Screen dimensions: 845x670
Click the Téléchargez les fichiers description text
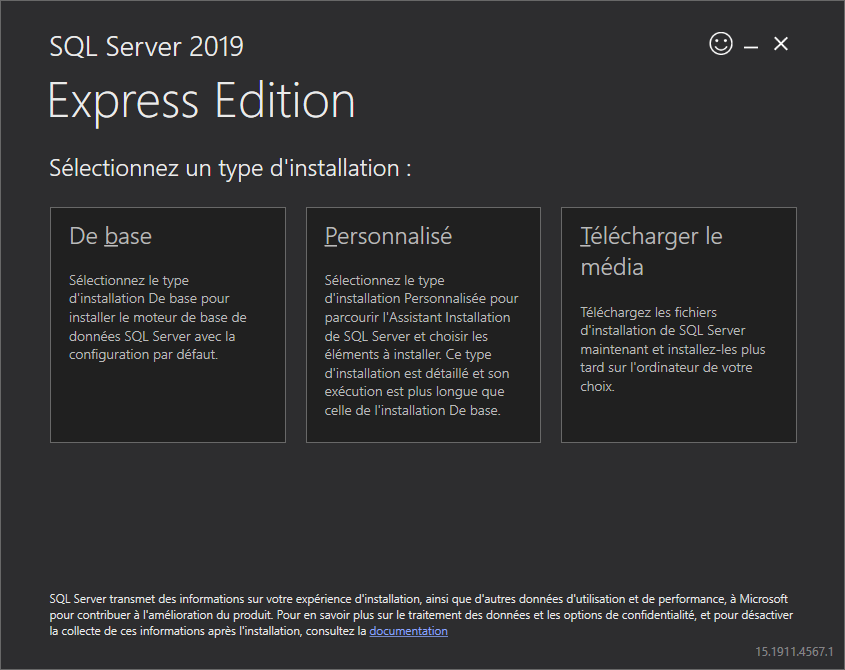(x=673, y=349)
